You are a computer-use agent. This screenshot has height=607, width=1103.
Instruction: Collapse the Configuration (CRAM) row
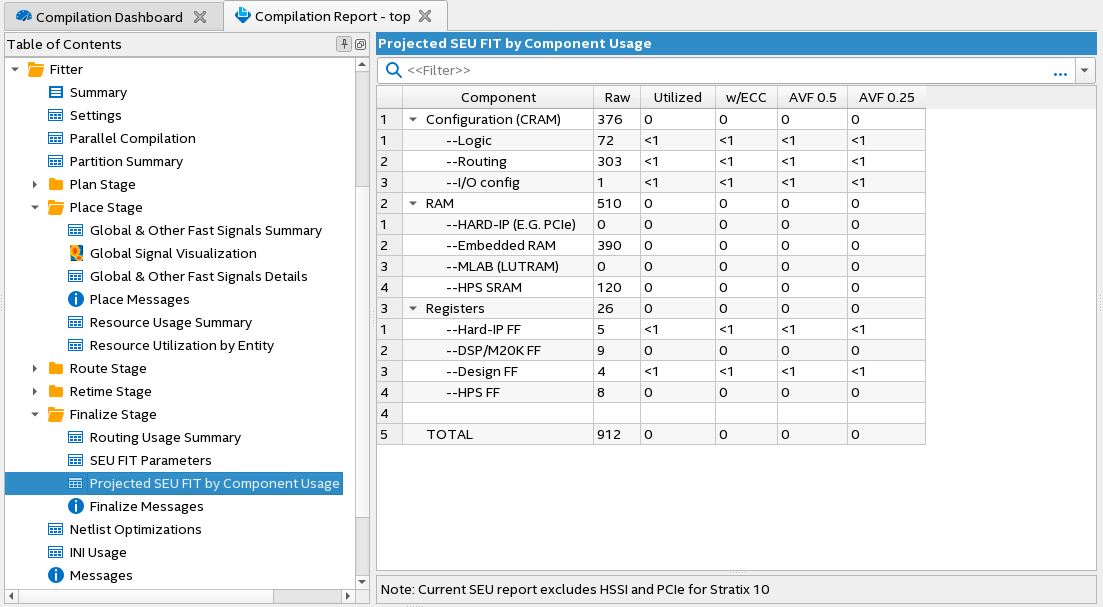tap(412, 119)
